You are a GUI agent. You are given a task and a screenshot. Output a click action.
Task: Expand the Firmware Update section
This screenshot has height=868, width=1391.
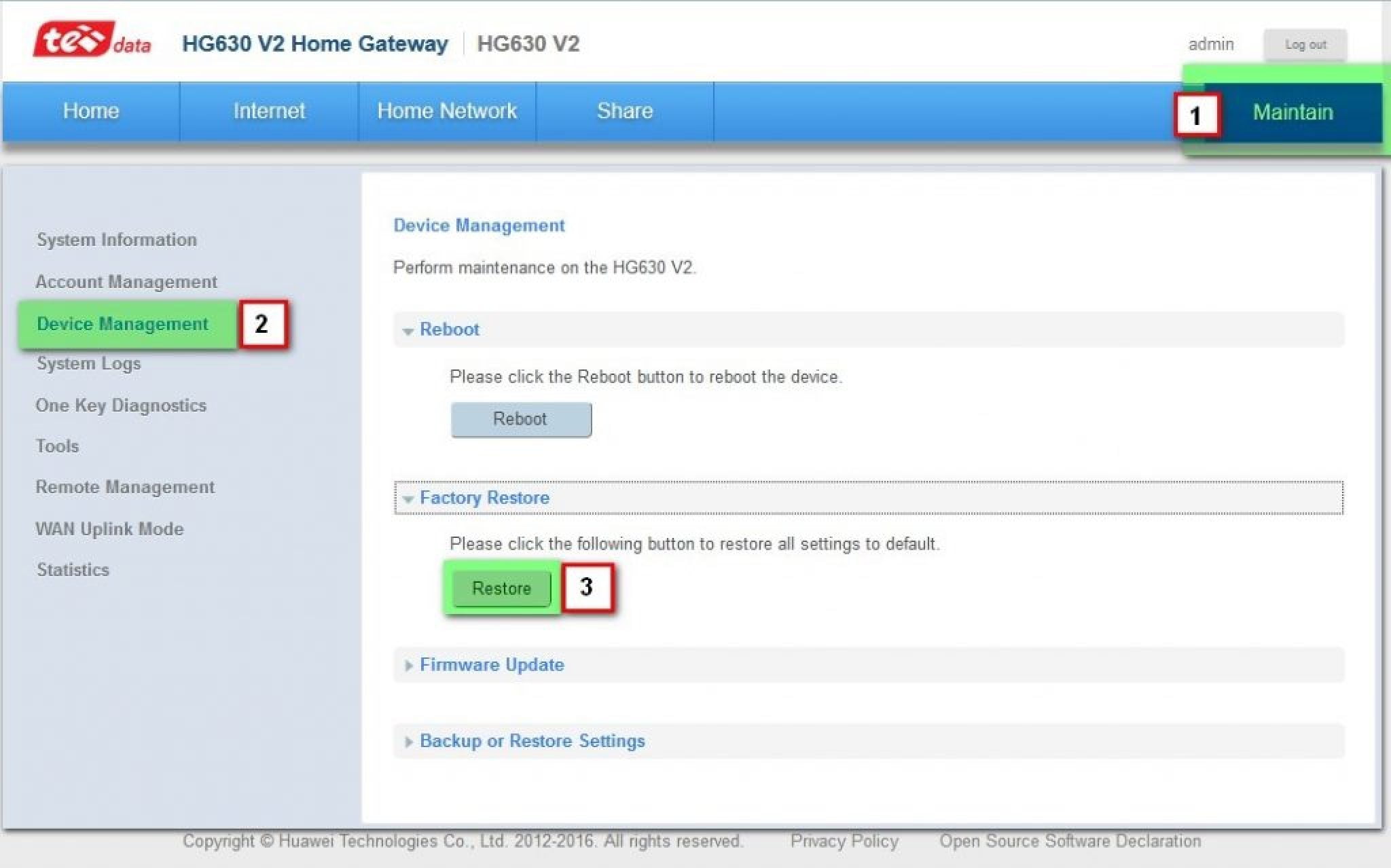(491, 665)
